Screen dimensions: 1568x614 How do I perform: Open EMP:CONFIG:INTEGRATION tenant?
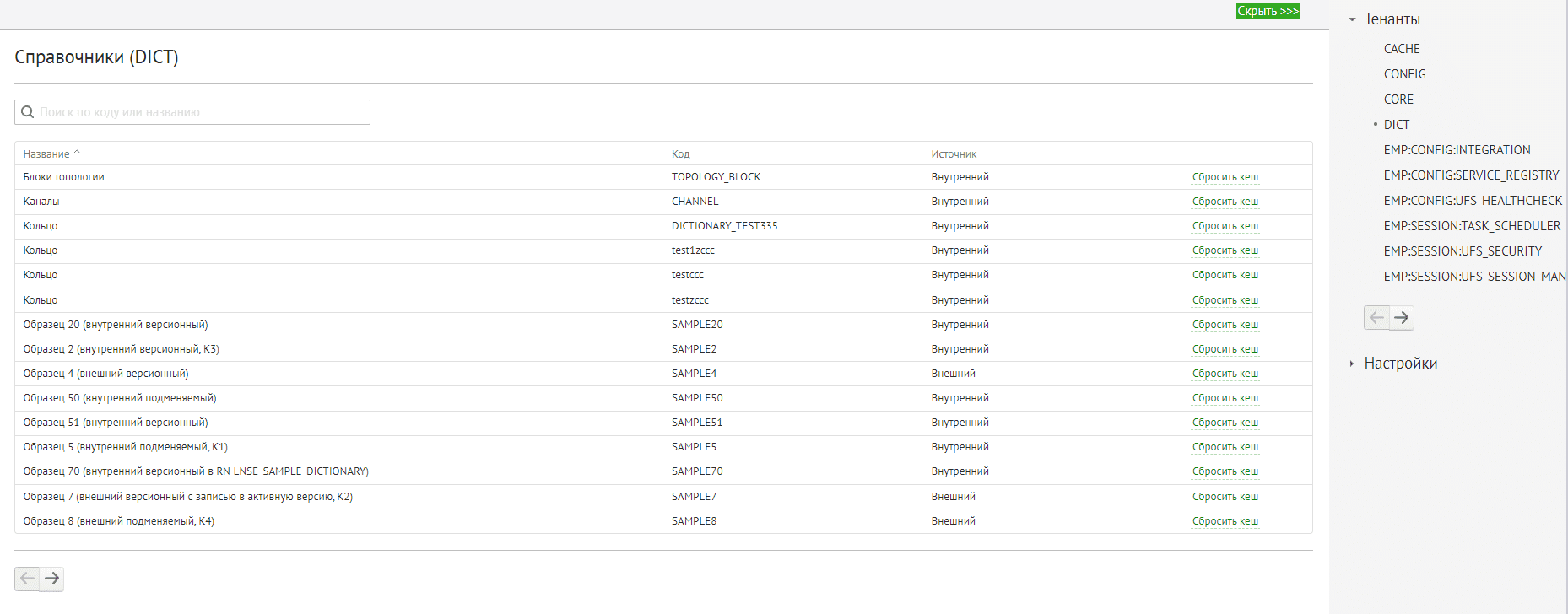click(x=1457, y=150)
